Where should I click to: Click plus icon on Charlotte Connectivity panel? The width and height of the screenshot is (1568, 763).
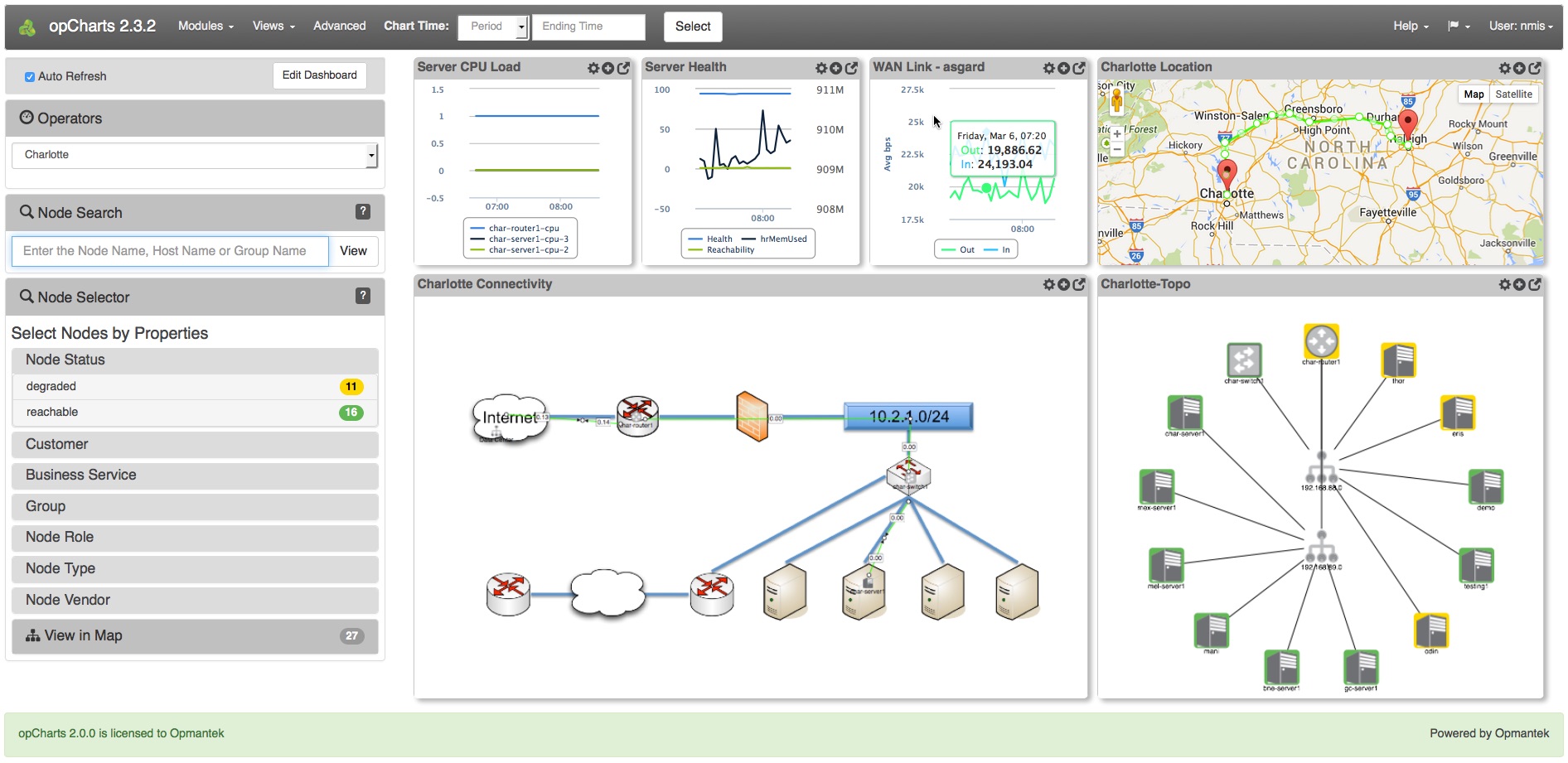point(1064,284)
